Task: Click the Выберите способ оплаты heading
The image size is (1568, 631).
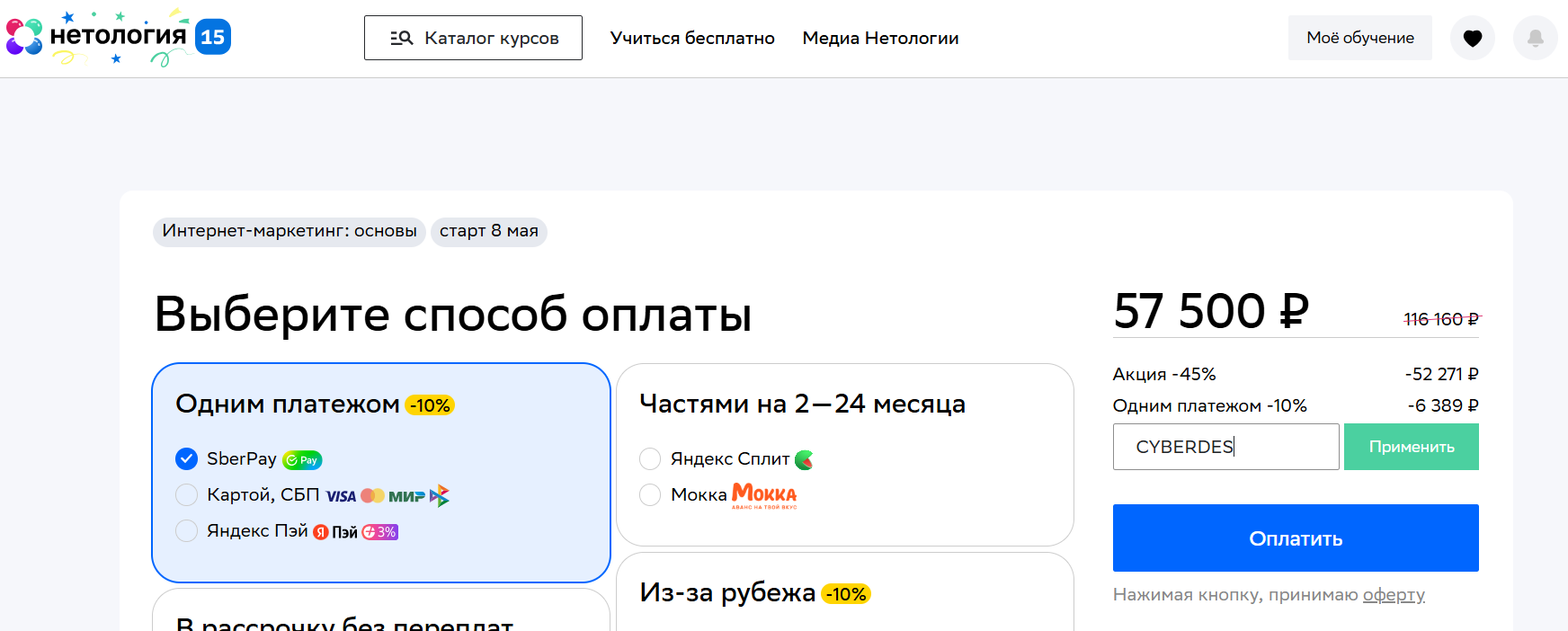Action: pyautogui.click(x=453, y=315)
